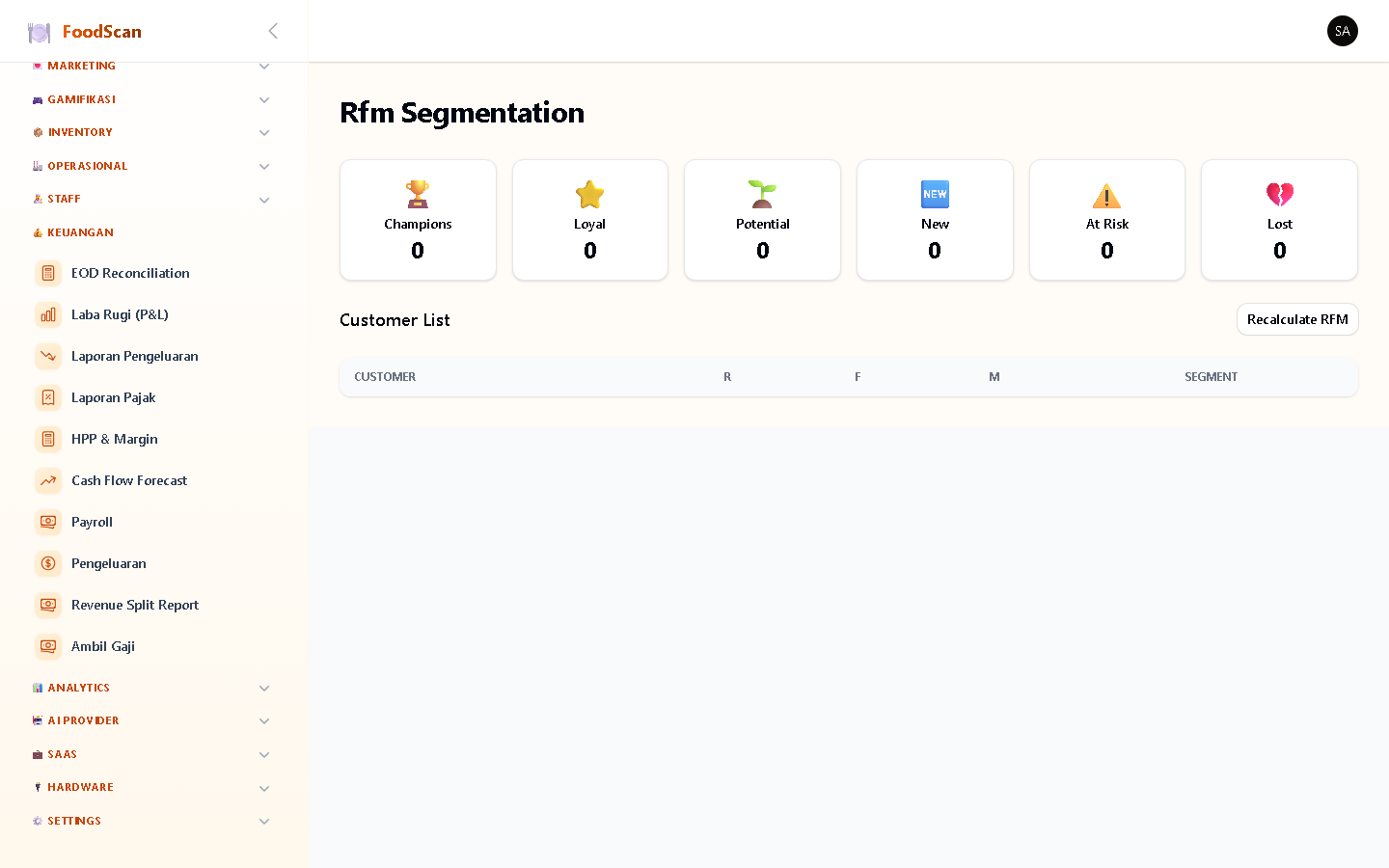Click the Revenue Split Report icon
The width and height of the screenshot is (1389, 868).
coord(48,605)
